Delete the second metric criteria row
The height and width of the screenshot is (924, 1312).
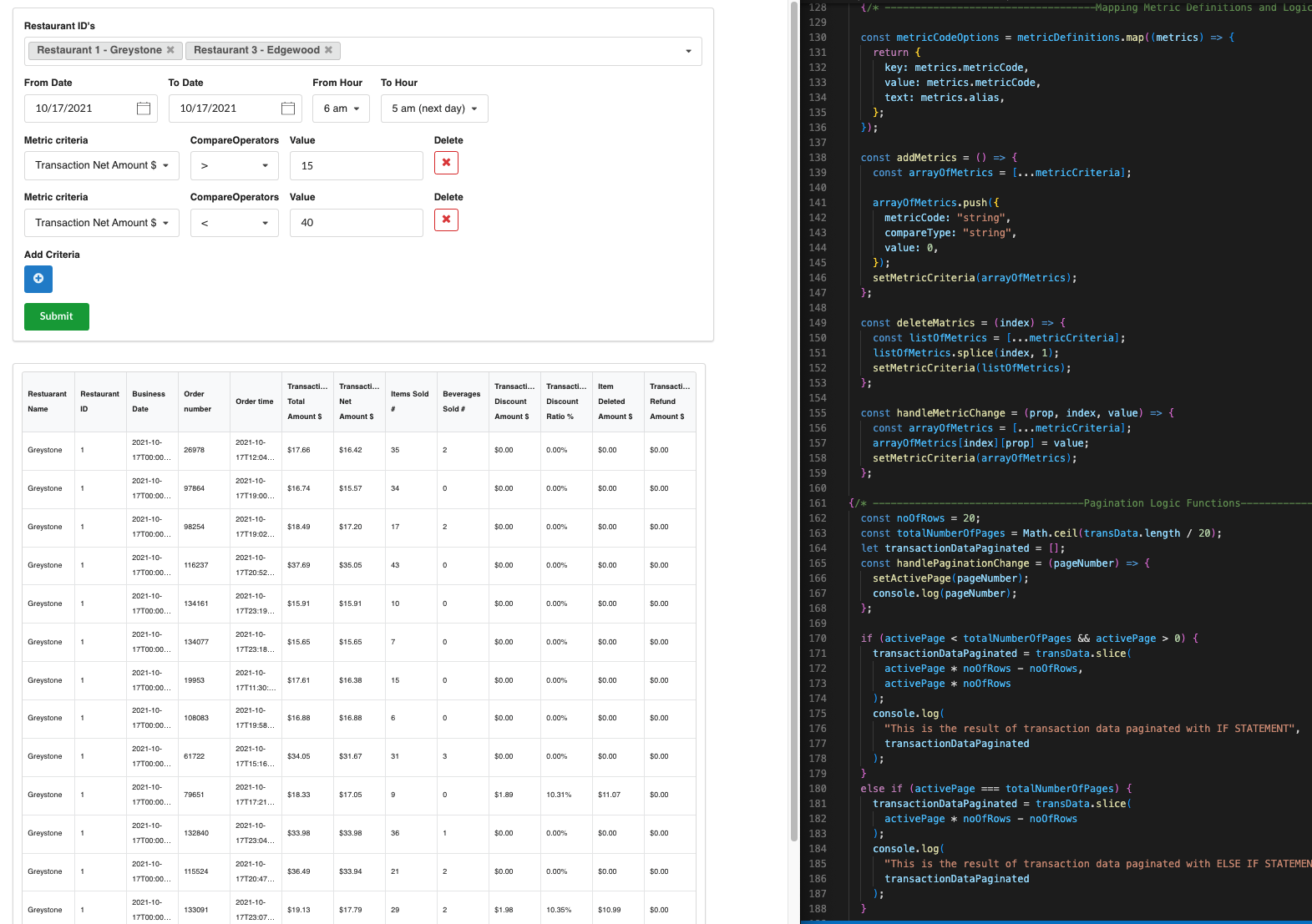click(446, 220)
